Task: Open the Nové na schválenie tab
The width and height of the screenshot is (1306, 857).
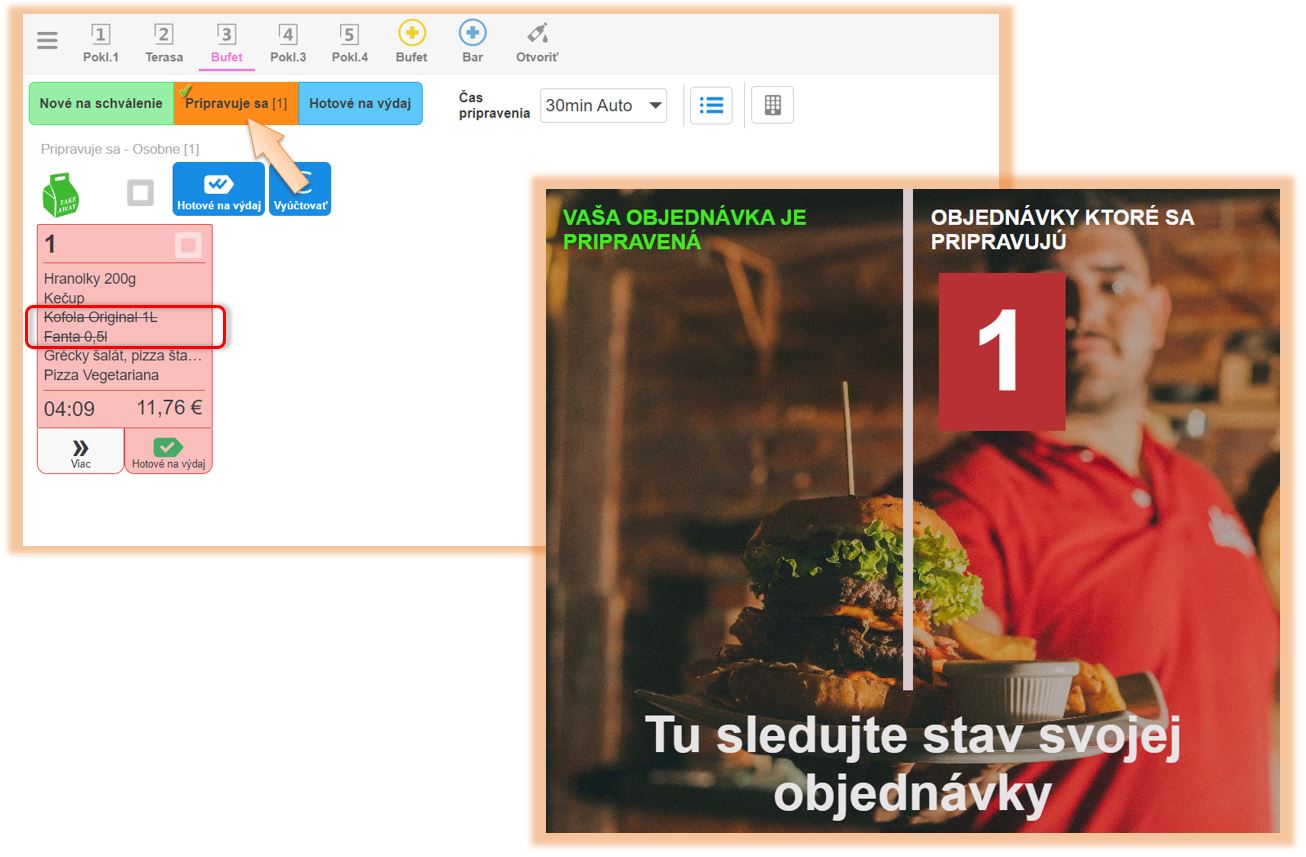Action: pos(101,104)
